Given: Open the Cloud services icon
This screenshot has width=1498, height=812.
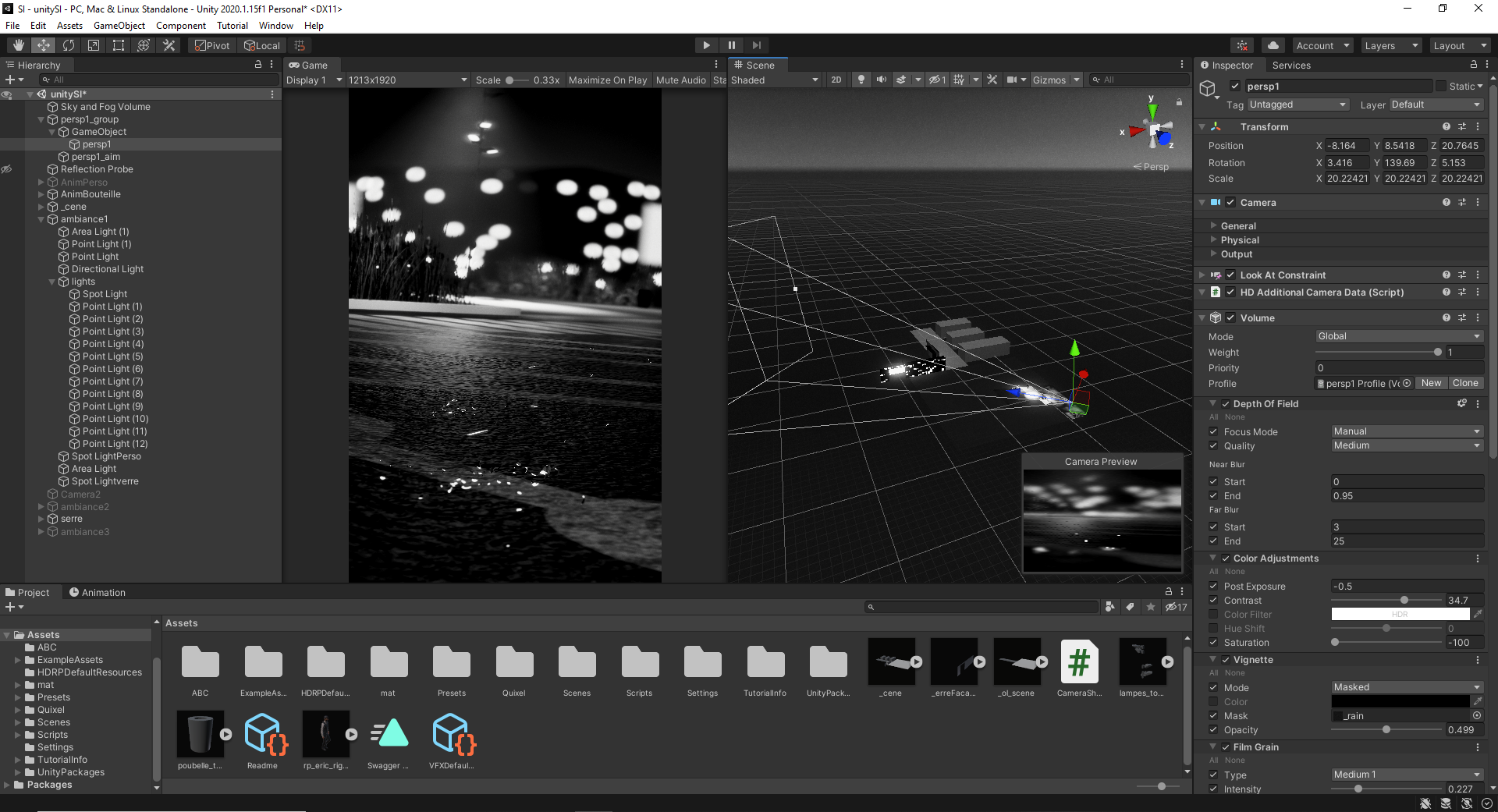Looking at the screenshot, I should [x=1273, y=45].
